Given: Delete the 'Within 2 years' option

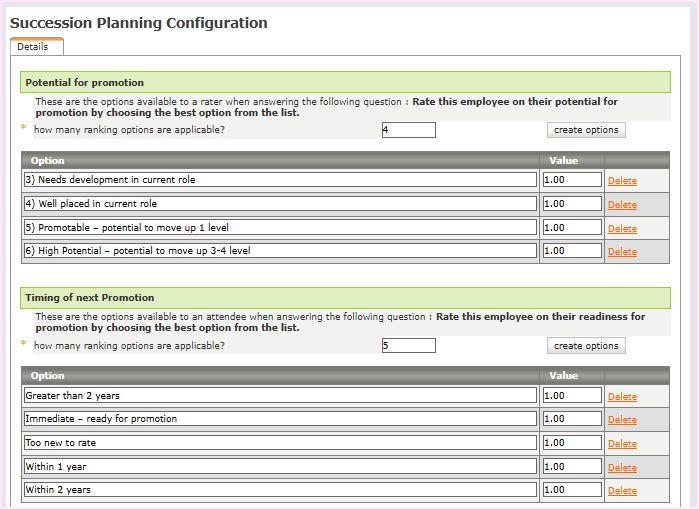Looking at the screenshot, I should click(x=622, y=491).
